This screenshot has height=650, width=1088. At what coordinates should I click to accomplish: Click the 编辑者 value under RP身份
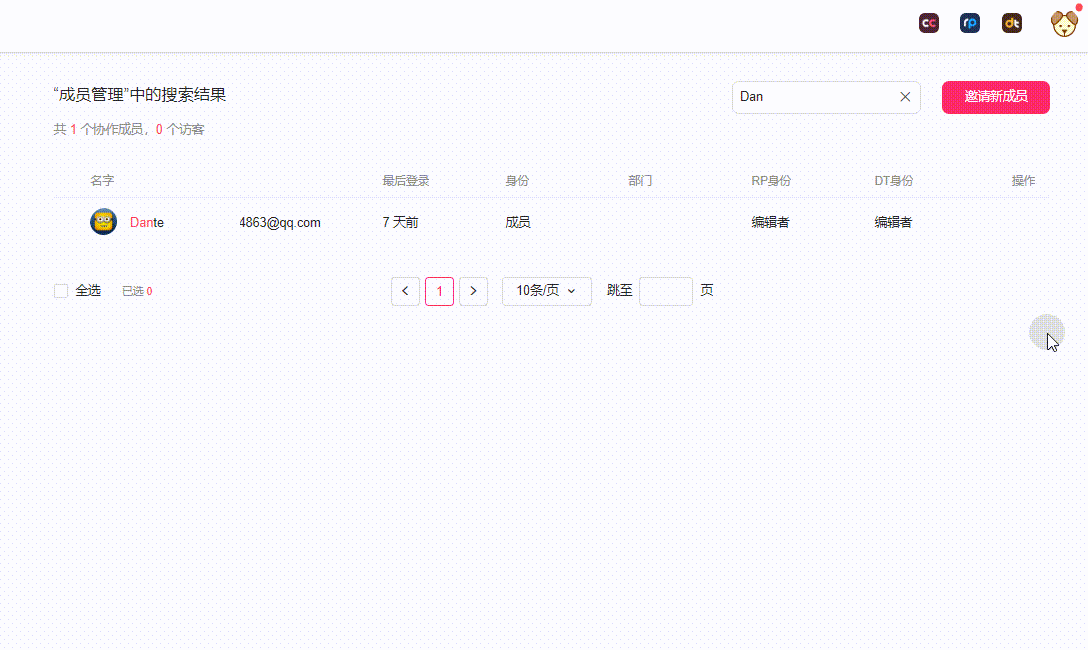770,223
